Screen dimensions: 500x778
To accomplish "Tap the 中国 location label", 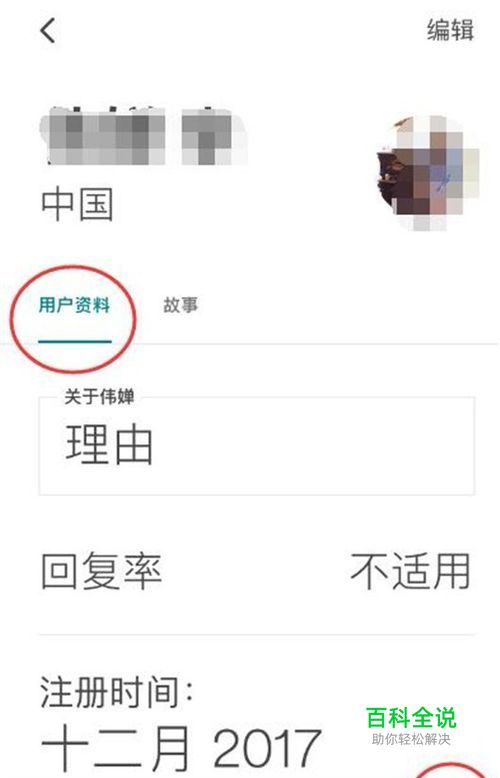I will click(77, 204).
